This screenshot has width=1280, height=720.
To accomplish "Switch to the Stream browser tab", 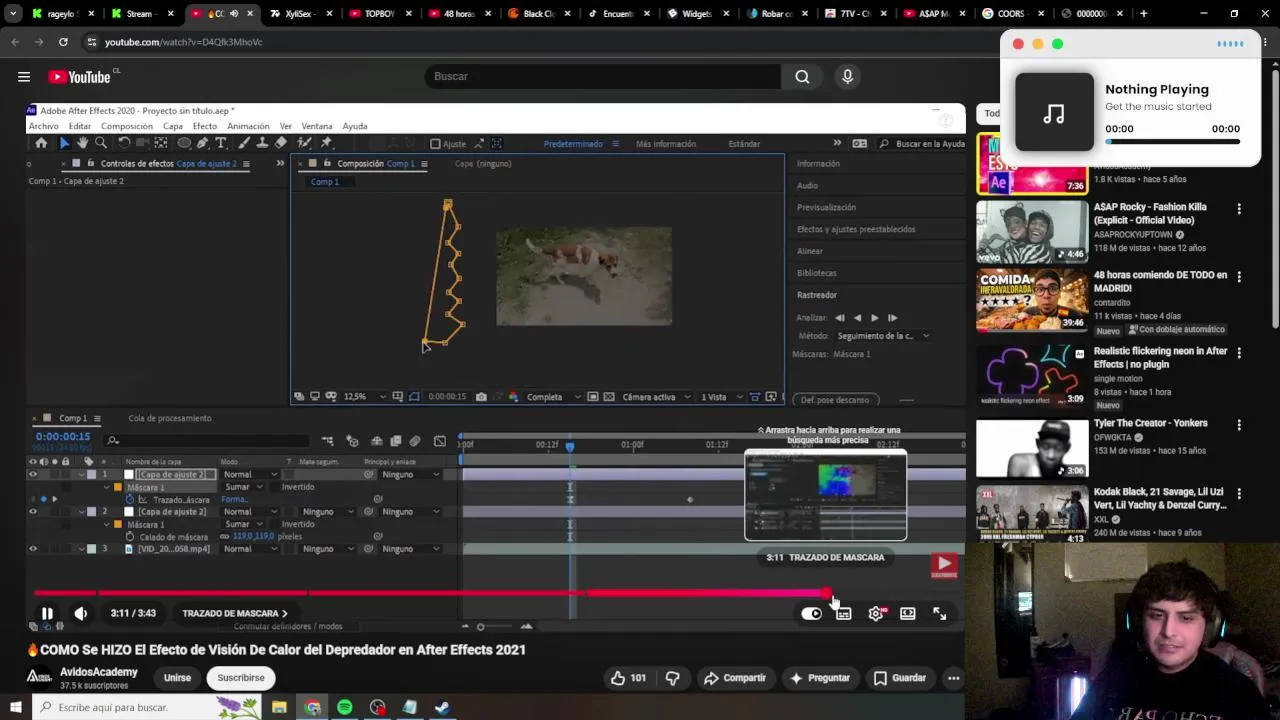I will pyautogui.click(x=139, y=14).
